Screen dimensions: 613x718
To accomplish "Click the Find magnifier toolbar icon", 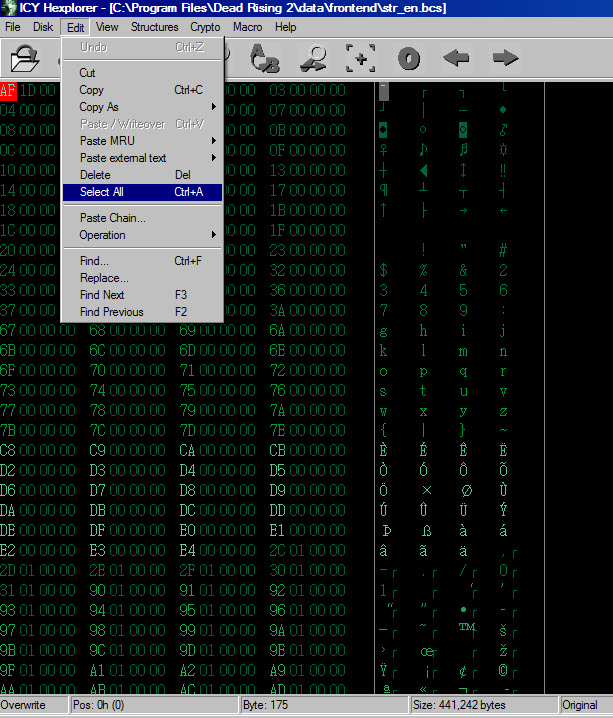I will click(313, 58).
